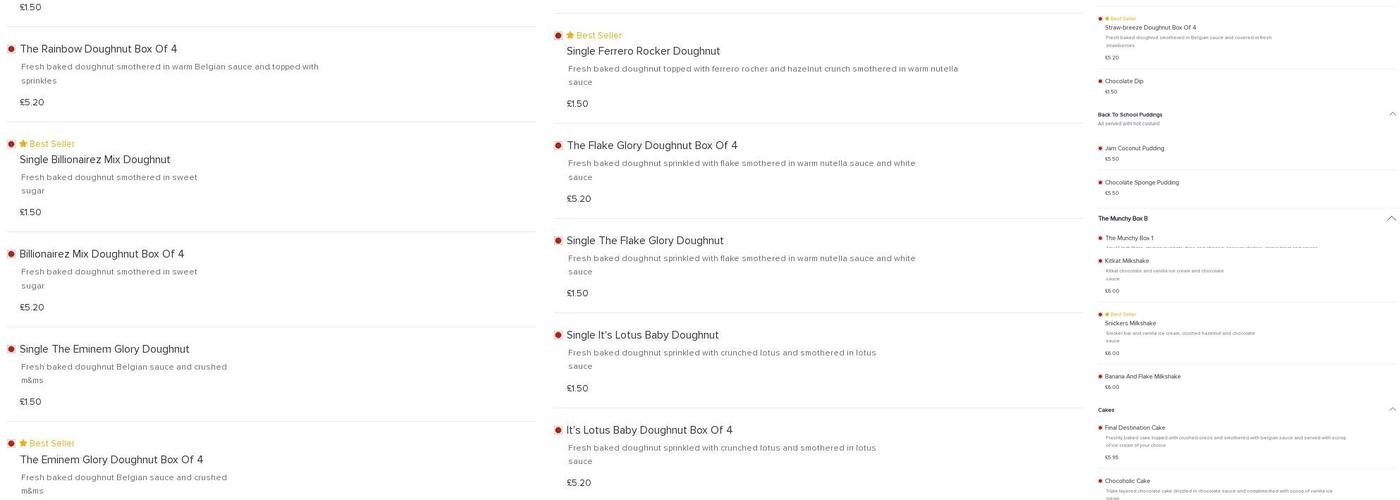1400x500 pixels.
Task: Select It's Lotus Baby Doughnut Box Of 4
Action: pyautogui.click(x=649, y=430)
